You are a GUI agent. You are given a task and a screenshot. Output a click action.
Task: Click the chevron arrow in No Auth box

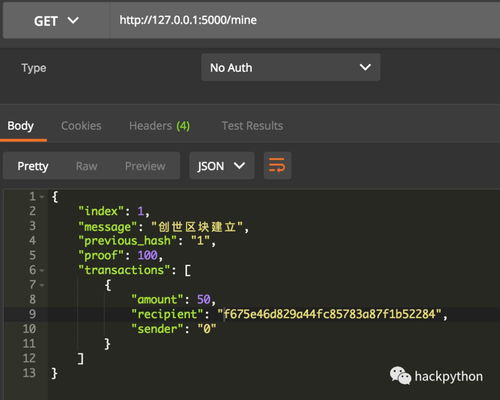[x=365, y=67]
